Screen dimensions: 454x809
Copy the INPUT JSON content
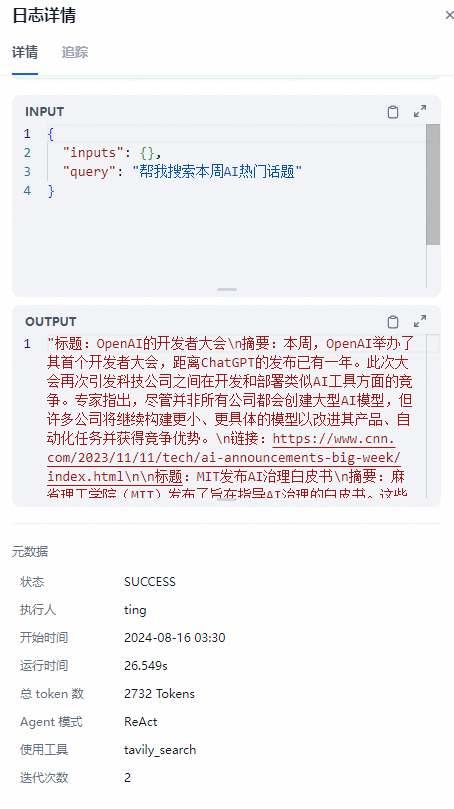pos(393,112)
